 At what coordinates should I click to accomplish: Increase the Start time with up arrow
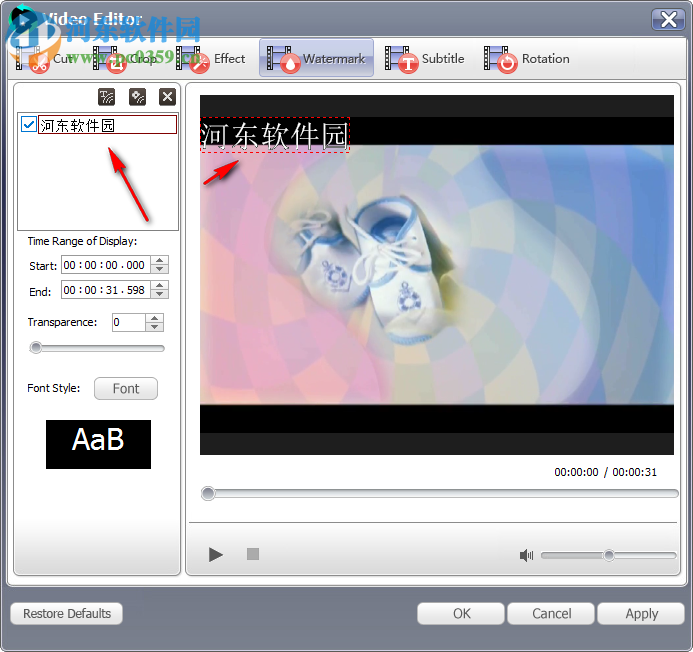point(160,260)
